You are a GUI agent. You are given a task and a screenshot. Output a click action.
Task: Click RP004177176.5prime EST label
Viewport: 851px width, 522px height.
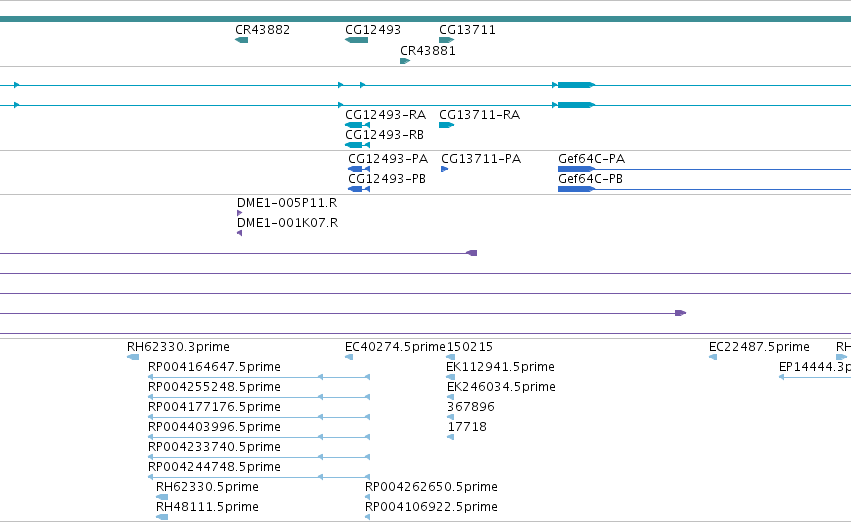point(214,407)
